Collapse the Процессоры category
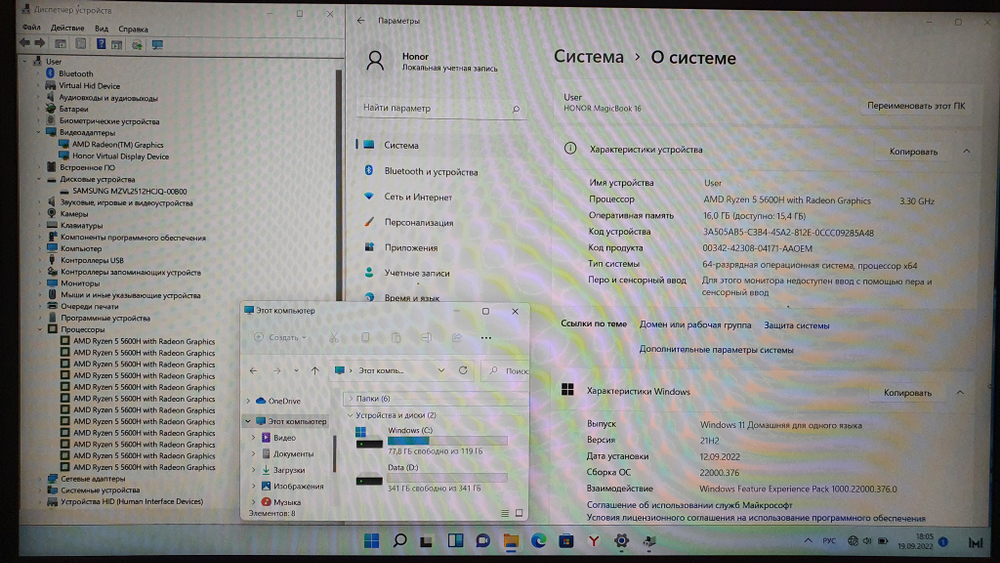The height and width of the screenshot is (563, 1000). coord(40,330)
